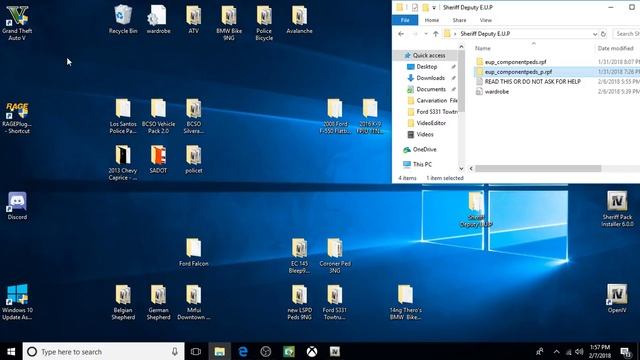The width and height of the screenshot is (640, 360).
Task: Select the Mrfoi Downtown folder
Action: click(x=193, y=302)
